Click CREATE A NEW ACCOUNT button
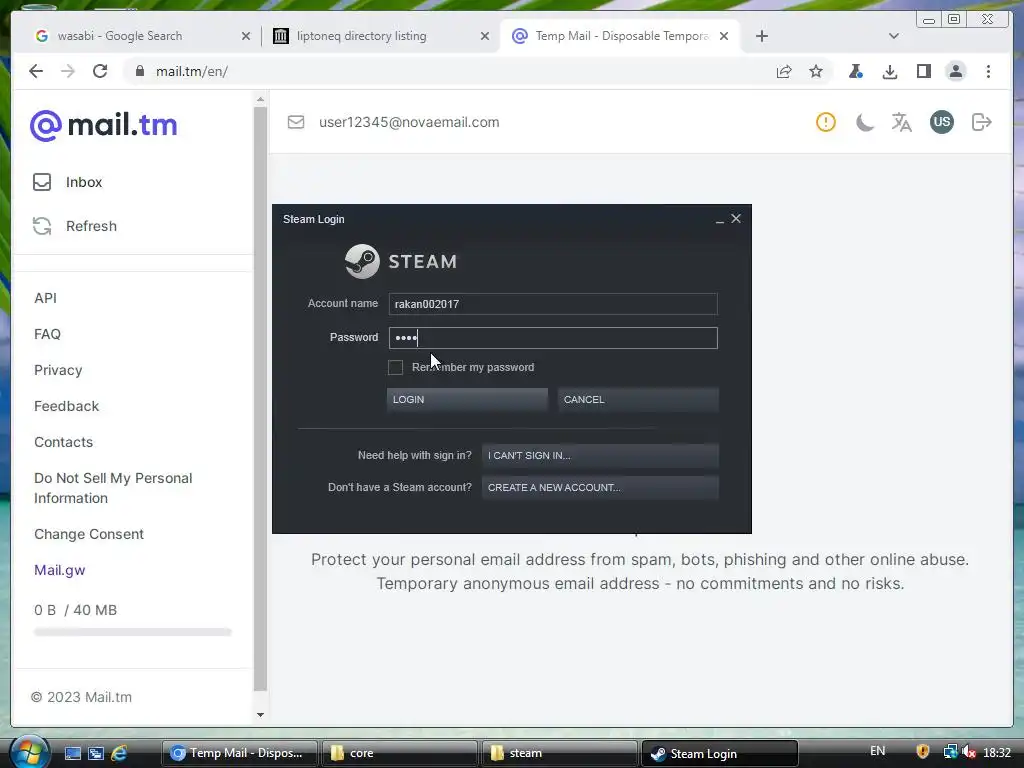This screenshot has width=1024, height=768. (x=600, y=487)
